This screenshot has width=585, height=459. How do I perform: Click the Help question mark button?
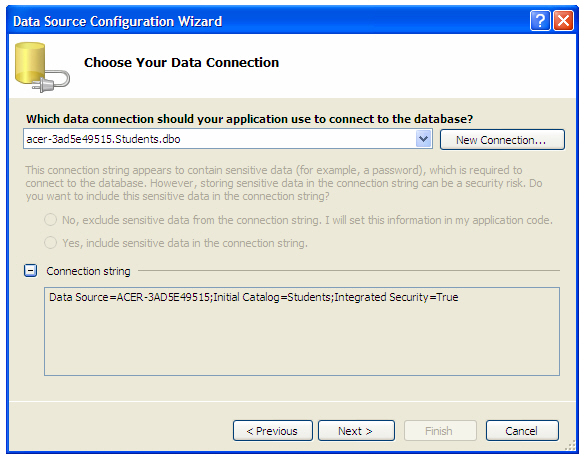click(540, 21)
